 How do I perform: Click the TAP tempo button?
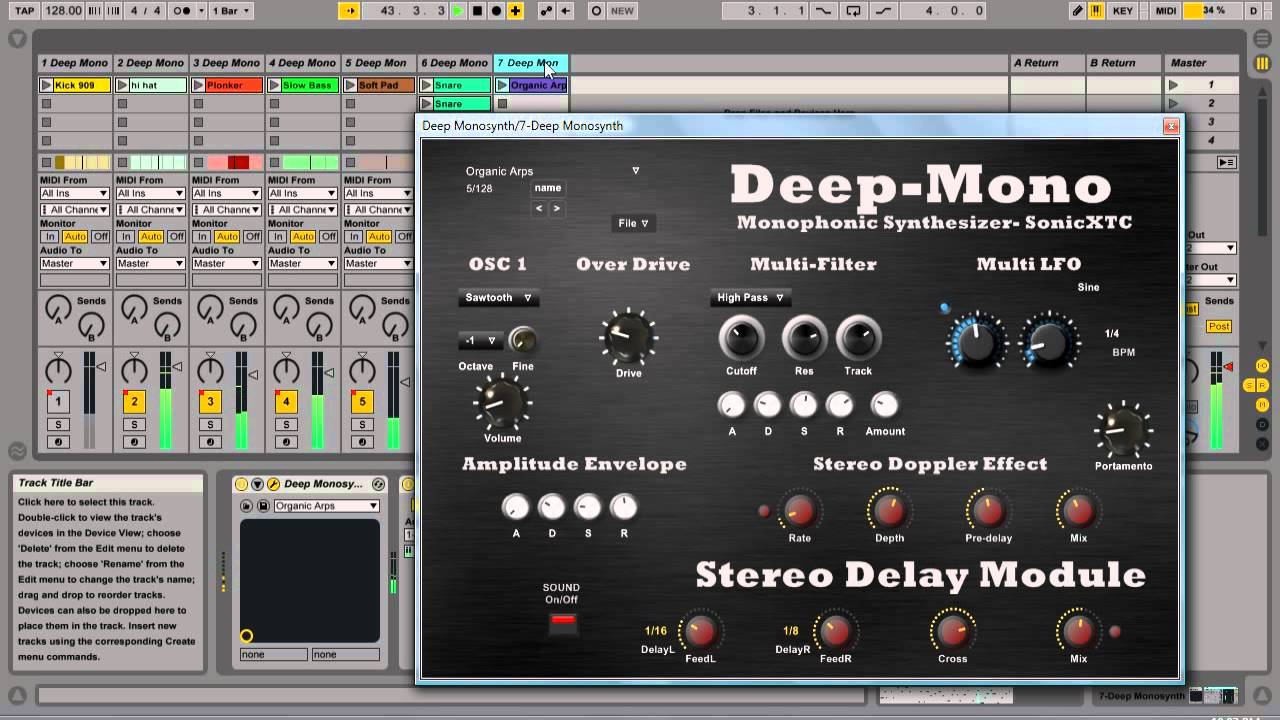coord(24,11)
